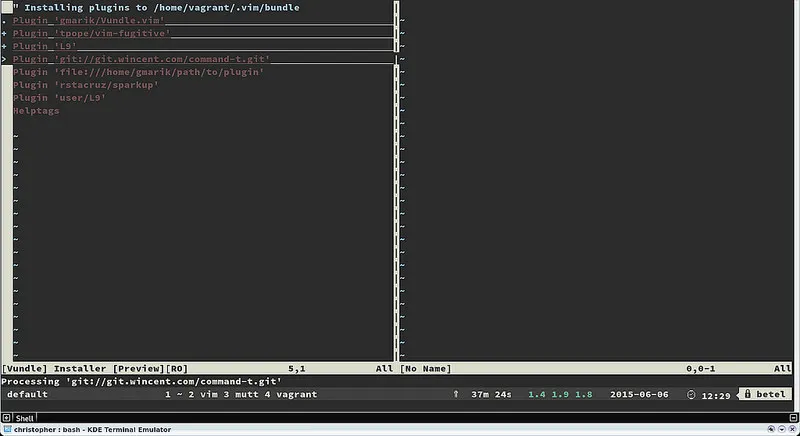This screenshot has height=436, width=800.
Task: Click the '+' marker beside vim-fugitive line
Action: [5, 33]
